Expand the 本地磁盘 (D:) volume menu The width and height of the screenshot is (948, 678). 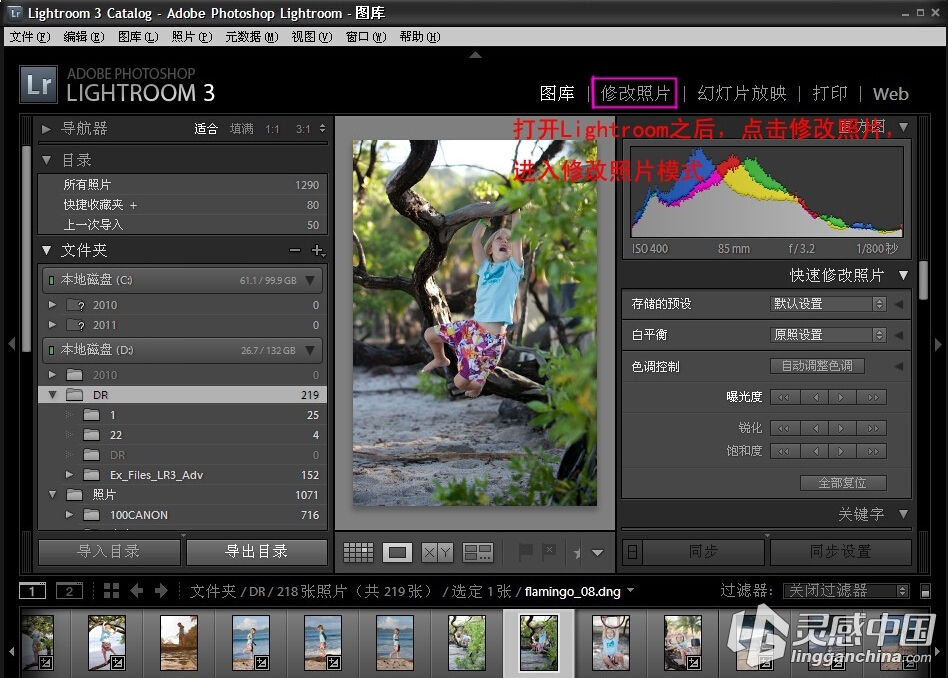(x=310, y=350)
